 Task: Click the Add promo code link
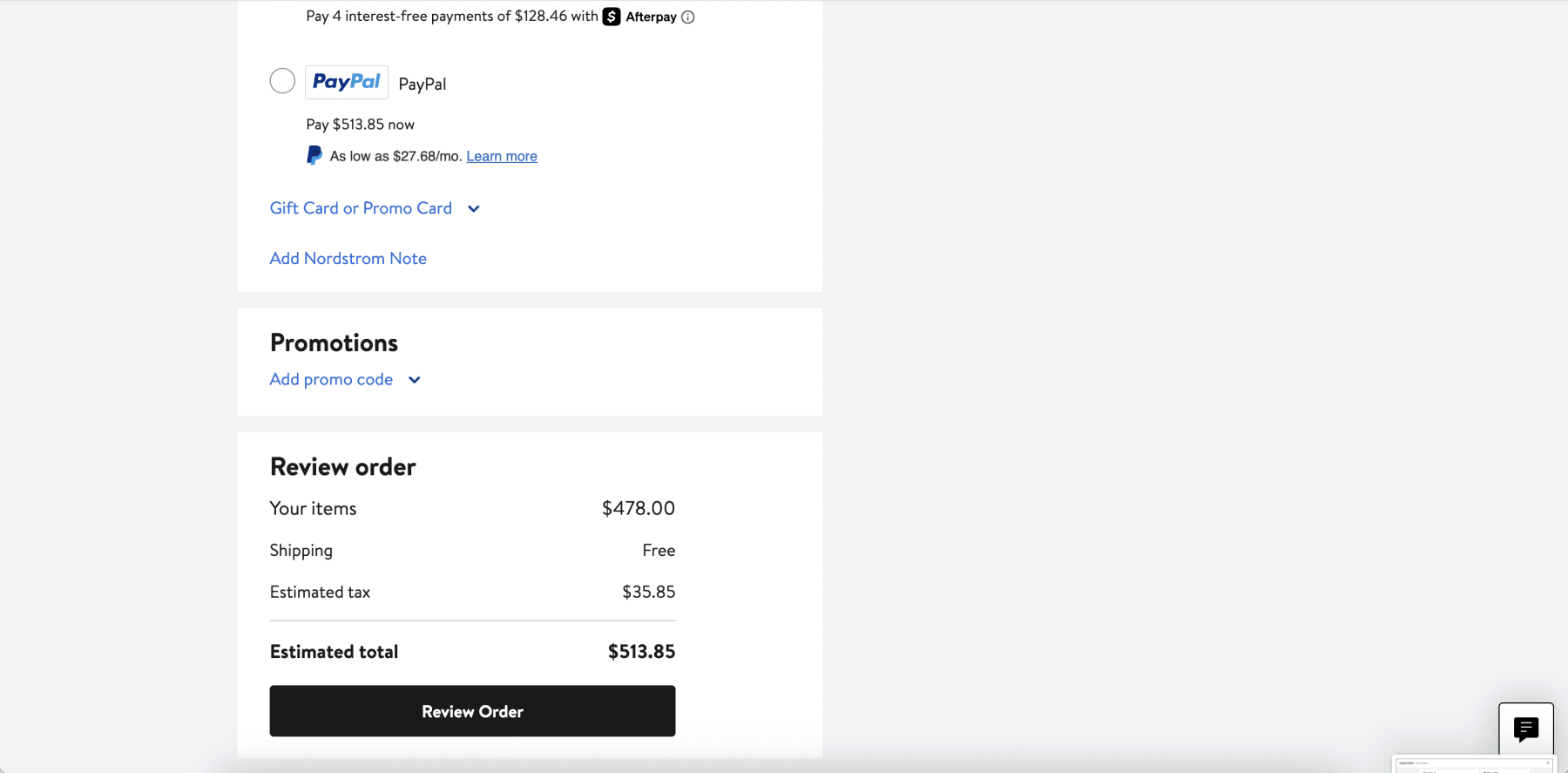point(331,380)
